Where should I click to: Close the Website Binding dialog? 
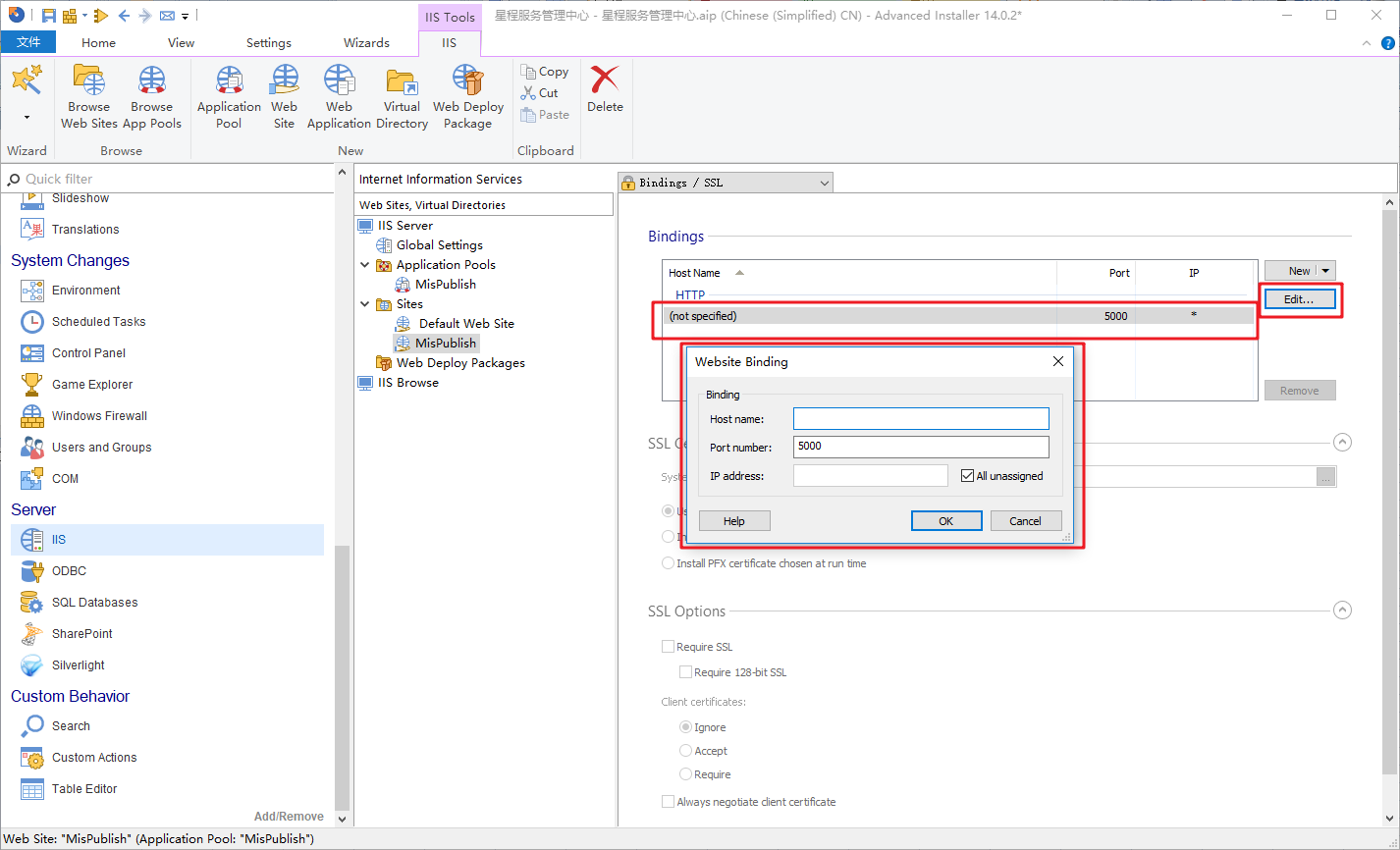tap(1058, 361)
